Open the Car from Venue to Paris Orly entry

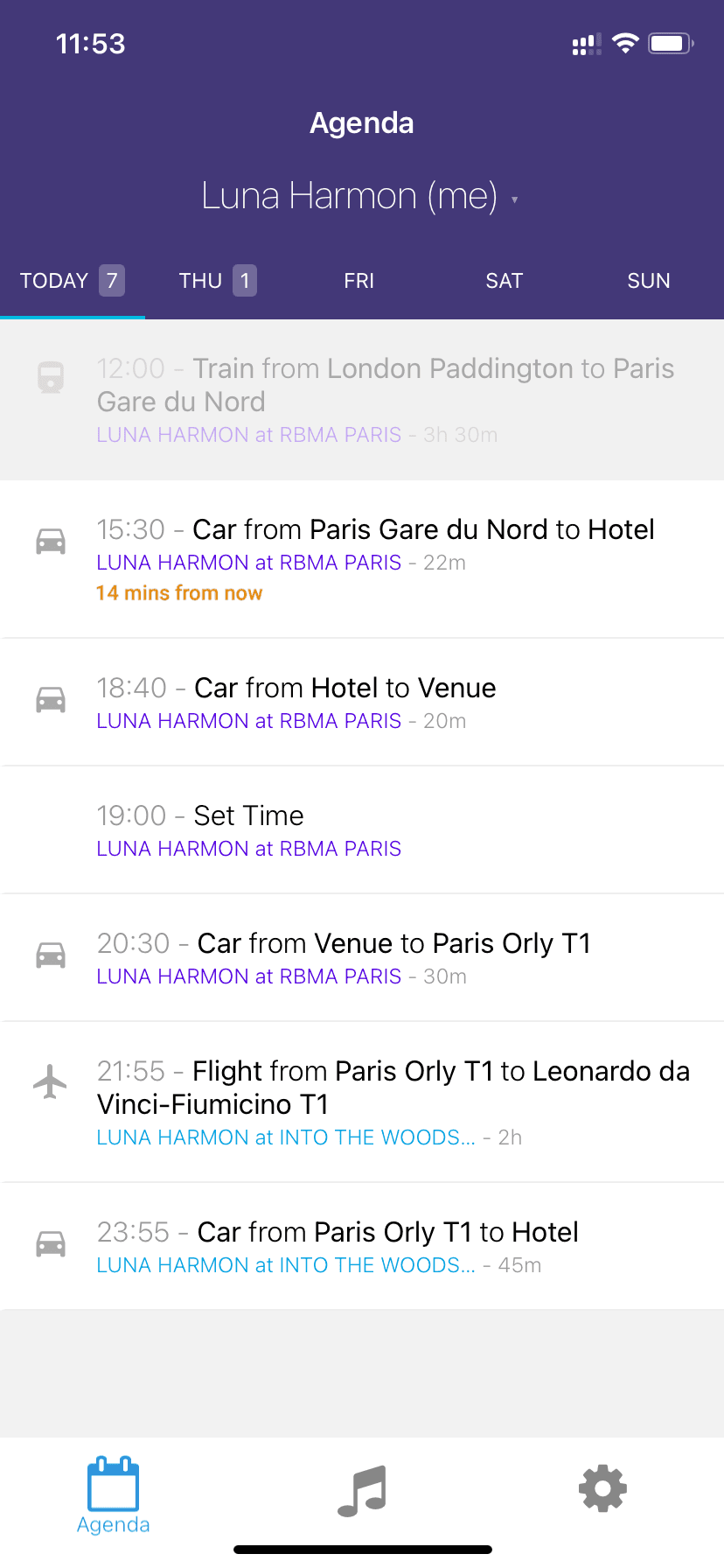[393, 944]
